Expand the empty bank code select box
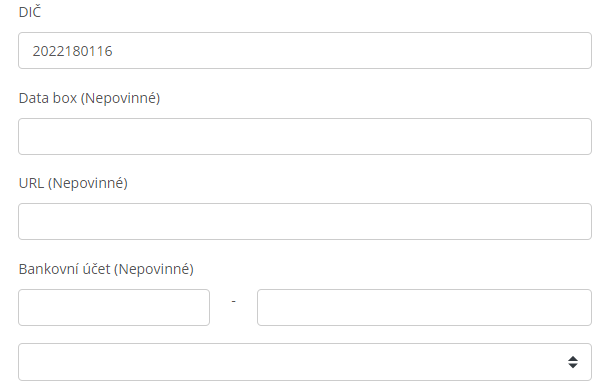 (x=305, y=362)
